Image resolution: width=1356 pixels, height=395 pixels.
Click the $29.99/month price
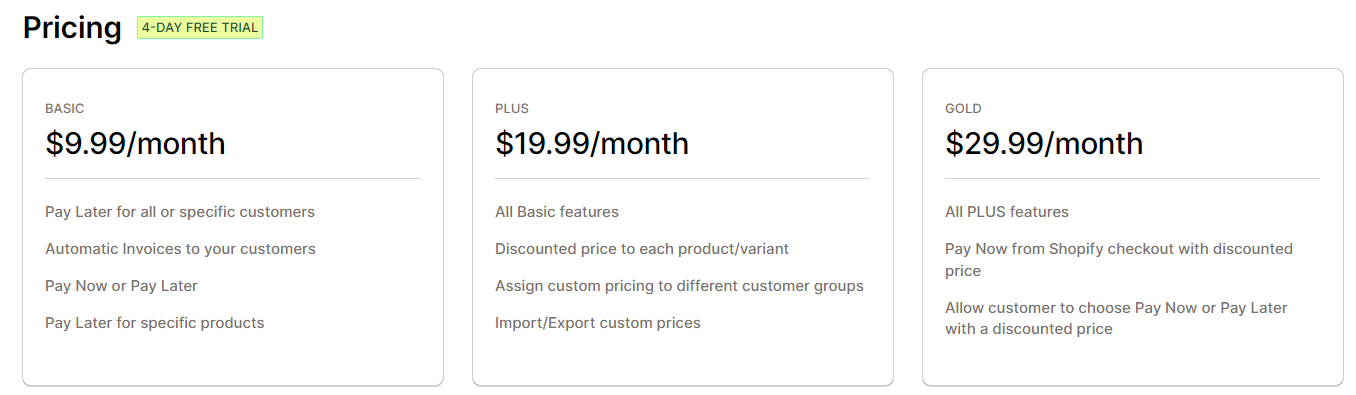pos(1044,143)
